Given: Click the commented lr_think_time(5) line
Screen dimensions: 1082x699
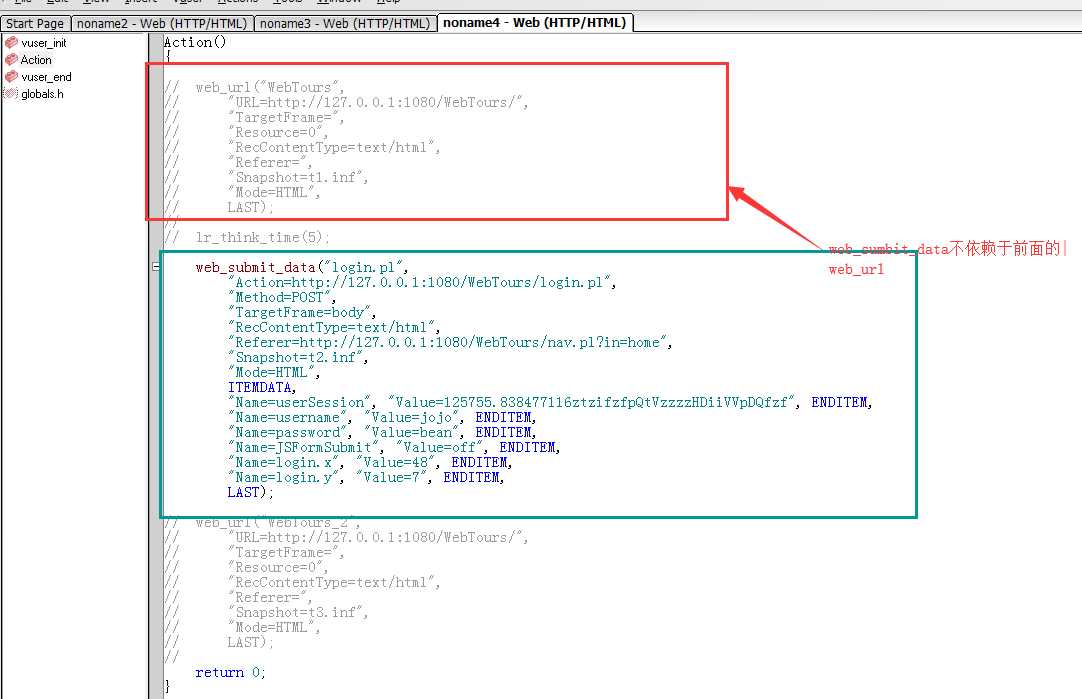Looking at the screenshot, I should [x=263, y=237].
